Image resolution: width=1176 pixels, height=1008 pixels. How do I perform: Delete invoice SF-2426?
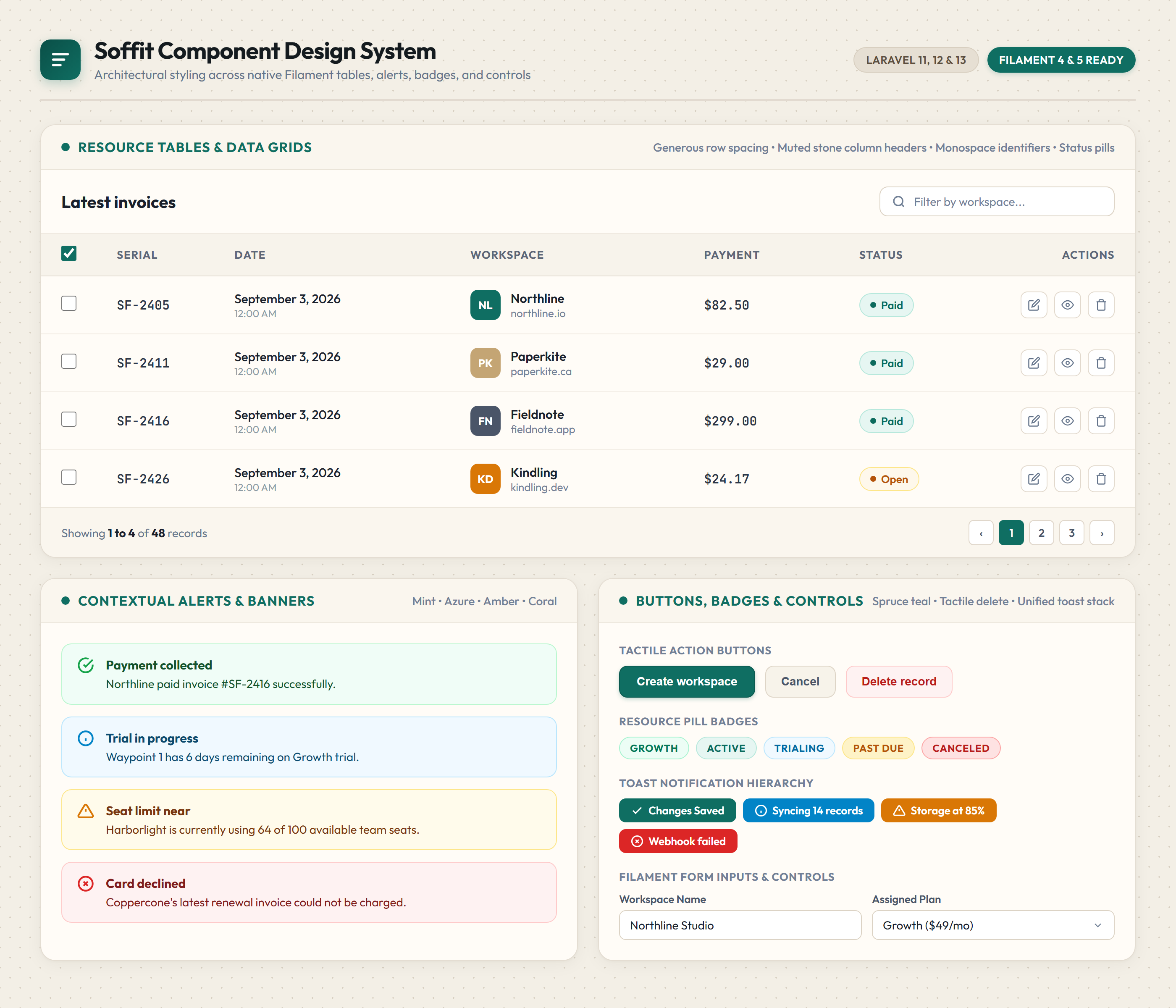[1100, 479]
